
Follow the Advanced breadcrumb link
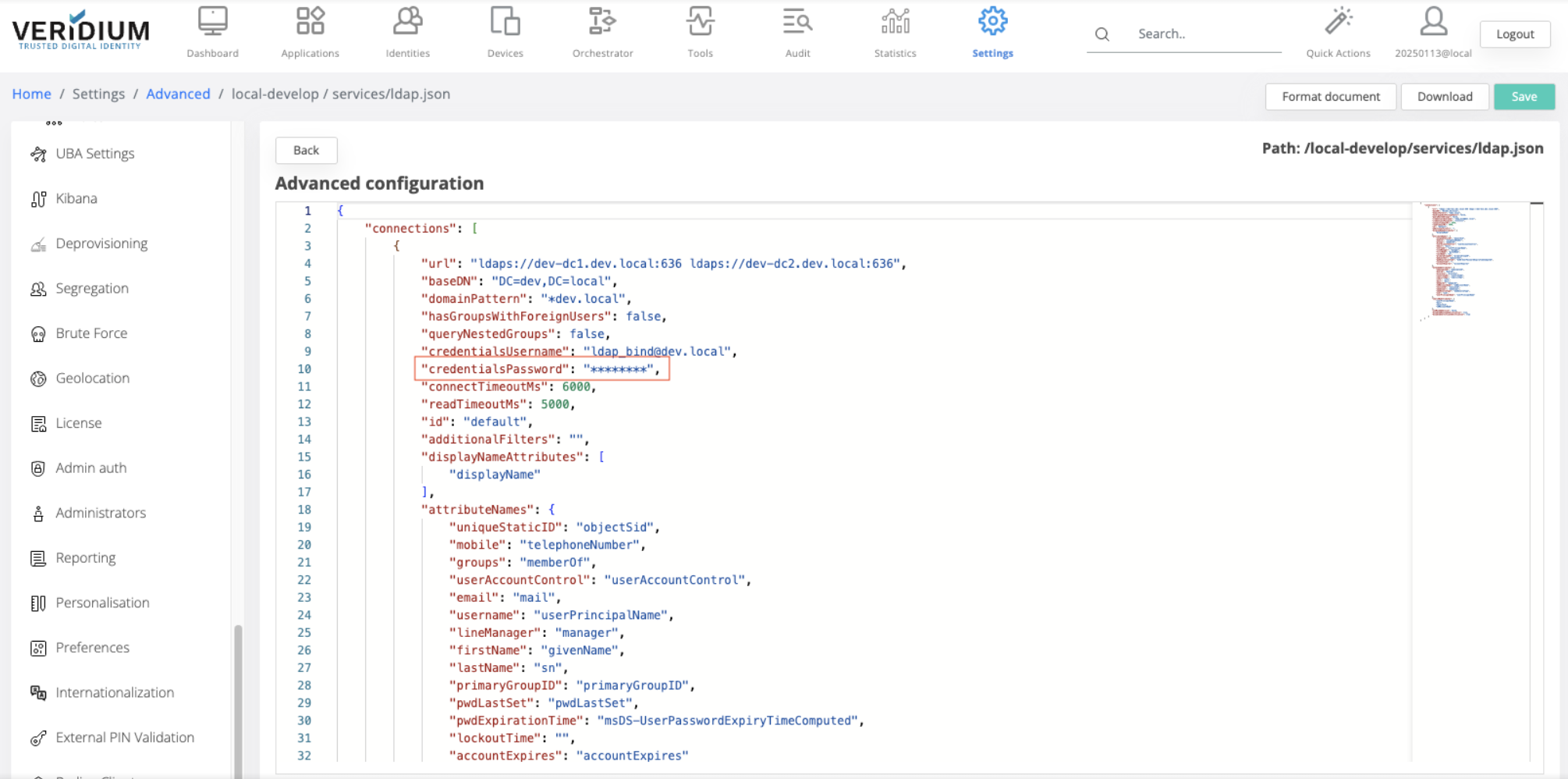pyautogui.click(x=178, y=94)
